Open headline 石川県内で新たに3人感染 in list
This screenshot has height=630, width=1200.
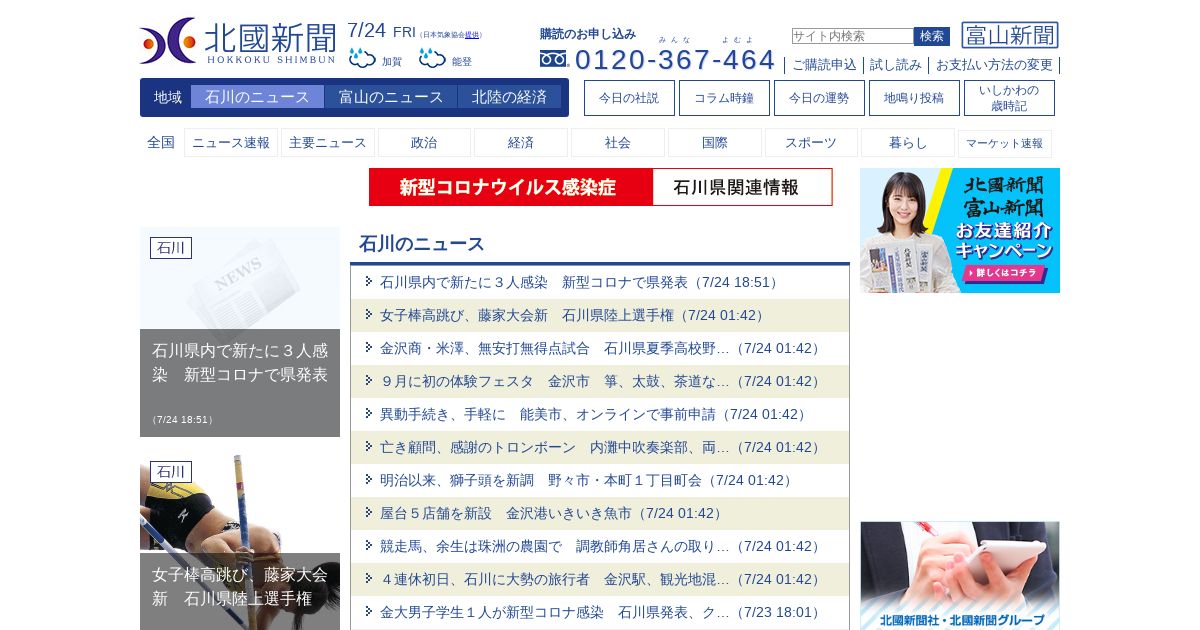point(580,282)
